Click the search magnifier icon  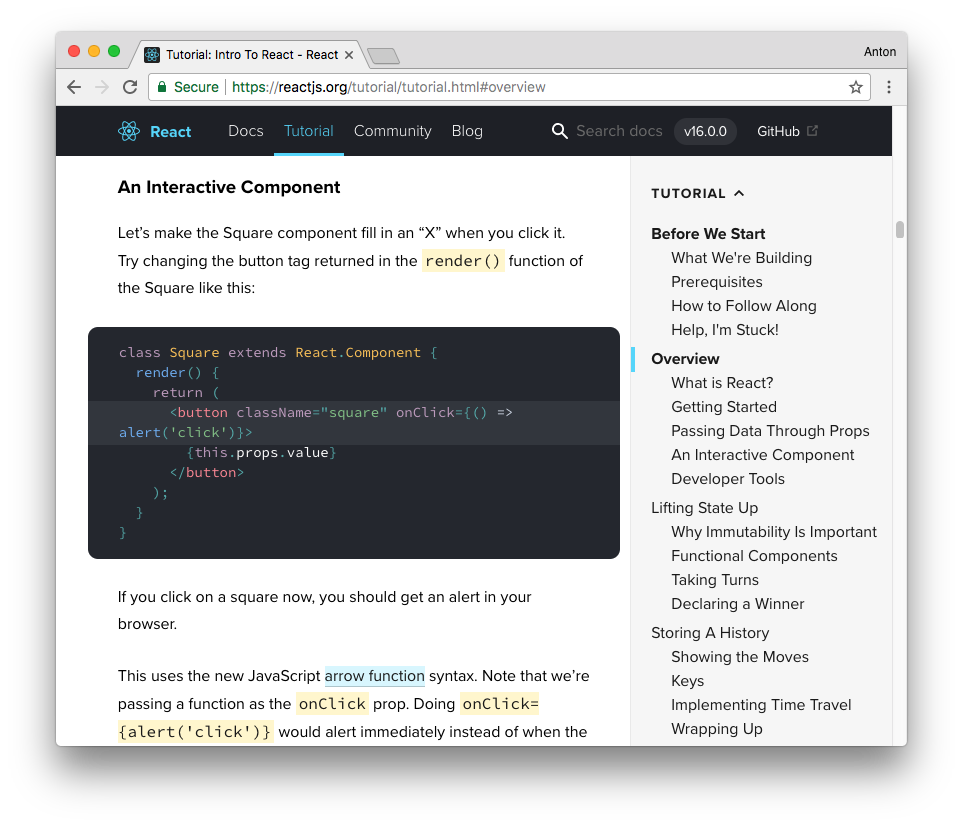(559, 131)
